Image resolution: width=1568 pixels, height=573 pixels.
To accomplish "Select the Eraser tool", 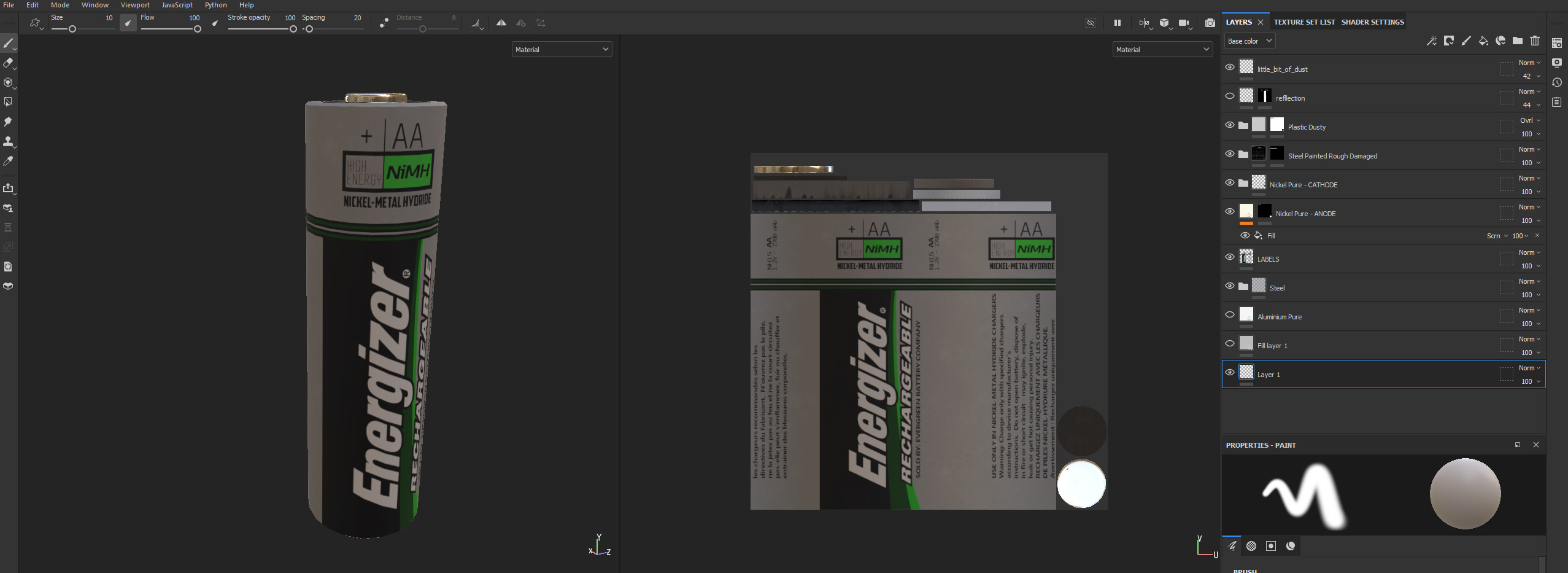I will click(x=9, y=63).
